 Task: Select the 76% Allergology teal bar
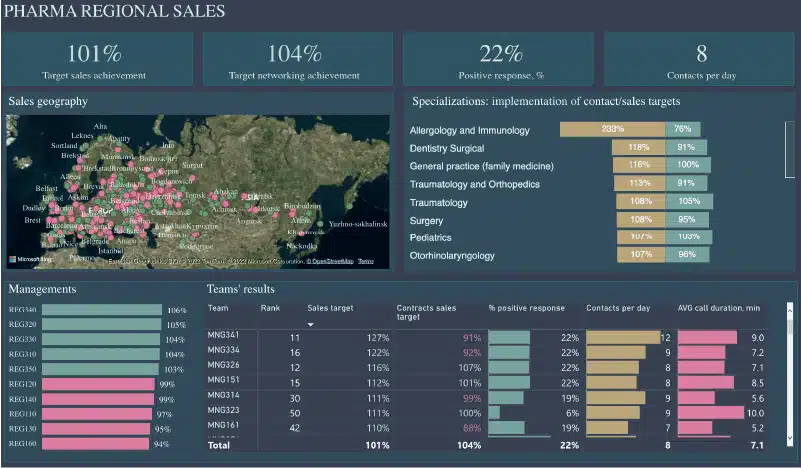tap(683, 129)
